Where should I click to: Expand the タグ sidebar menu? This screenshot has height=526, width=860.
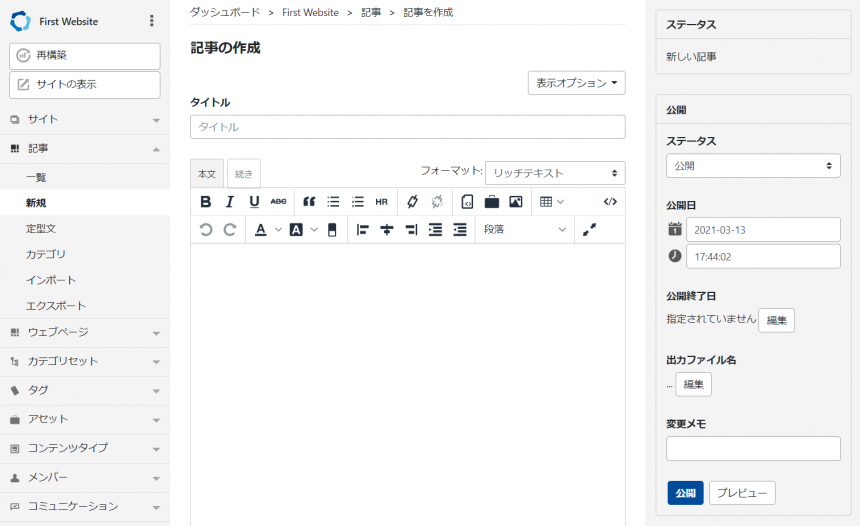point(85,391)
